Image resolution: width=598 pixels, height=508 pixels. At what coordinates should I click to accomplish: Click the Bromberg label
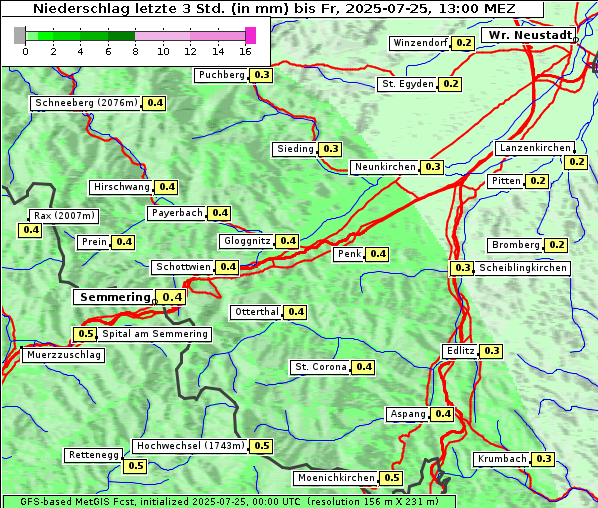tap(515, 245)
